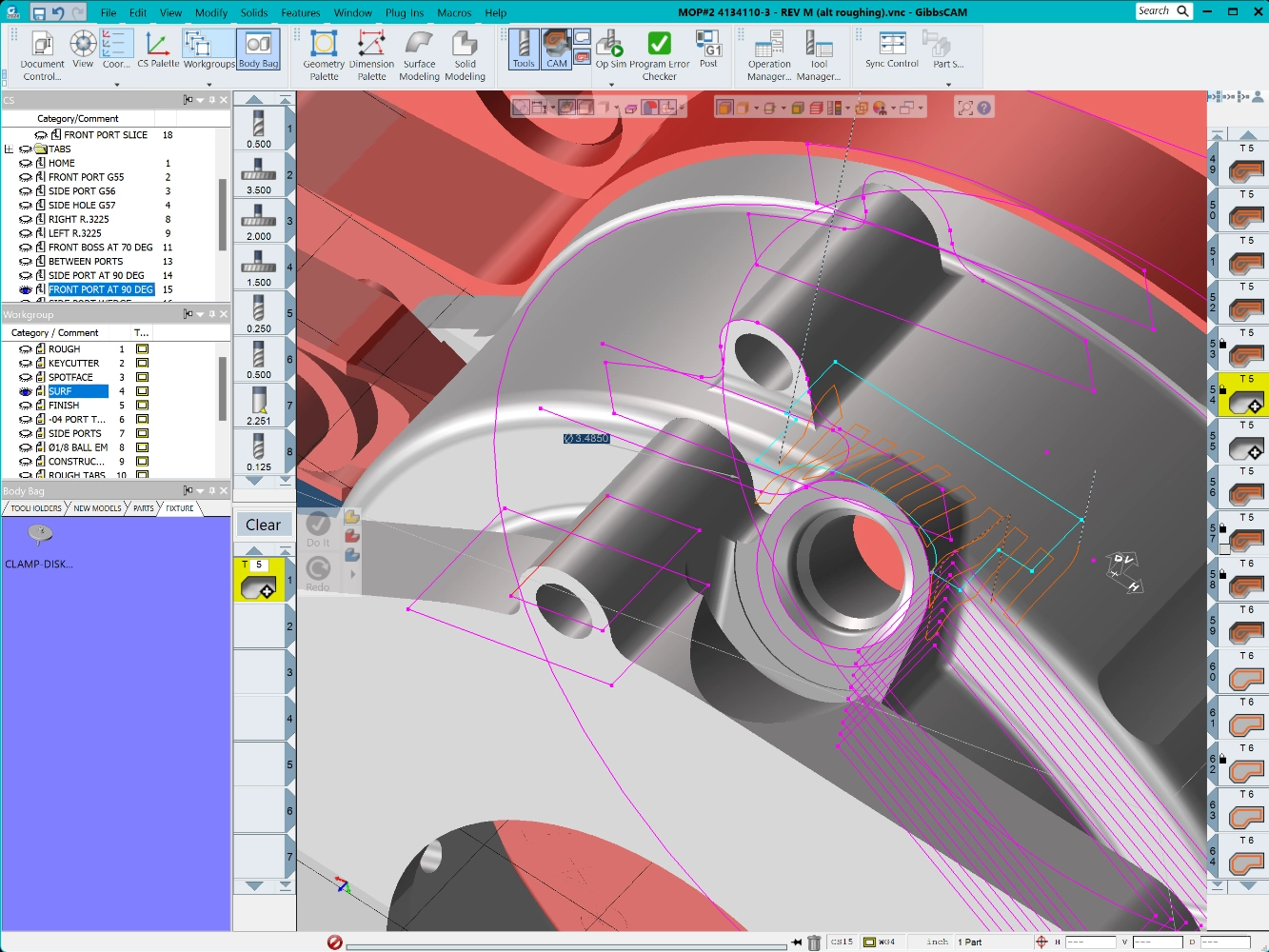This screenshot has width=1269, height=952.
Task: Open the Workgroup panel options dropdown
Action: click(200, 314)
